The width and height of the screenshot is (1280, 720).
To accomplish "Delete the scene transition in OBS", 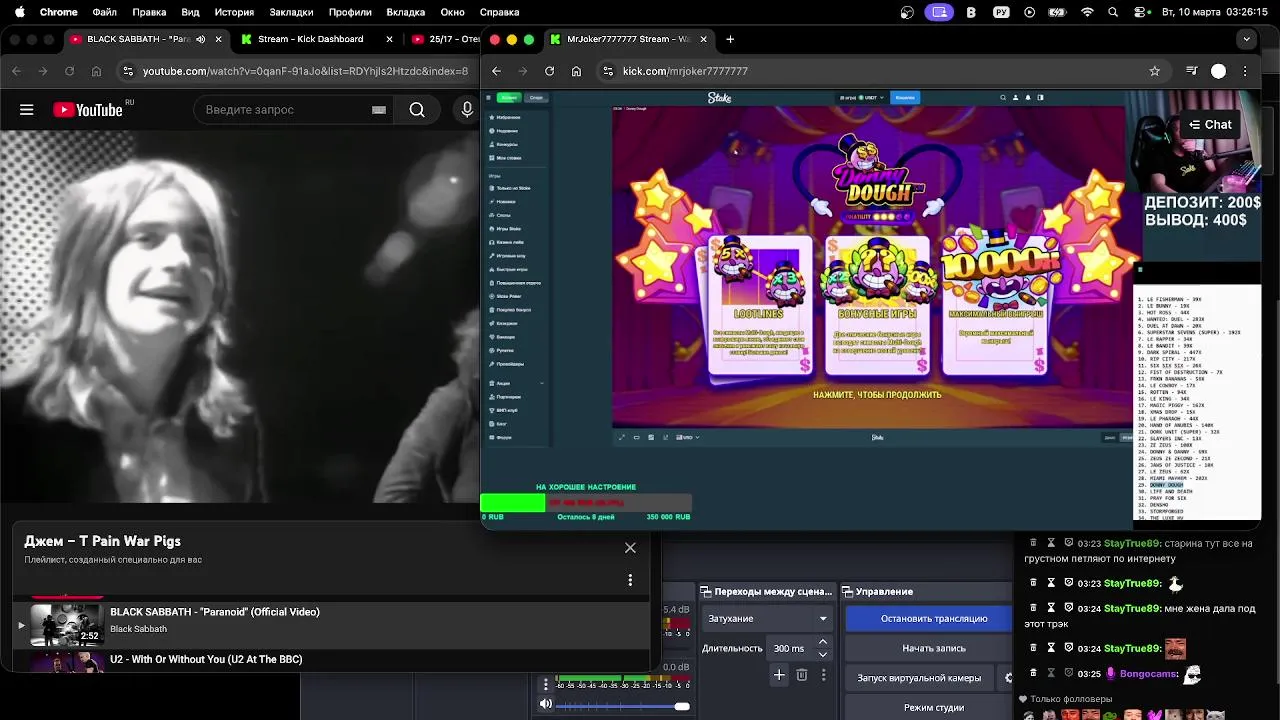I will [801, 675].
